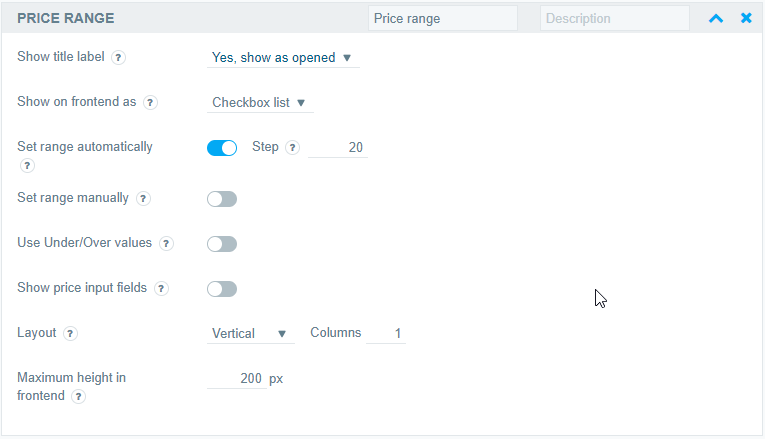Remove the Price Range filter with X
This screenshot has width=765, height=439.
pyautogui.click(x=746, y=18)
